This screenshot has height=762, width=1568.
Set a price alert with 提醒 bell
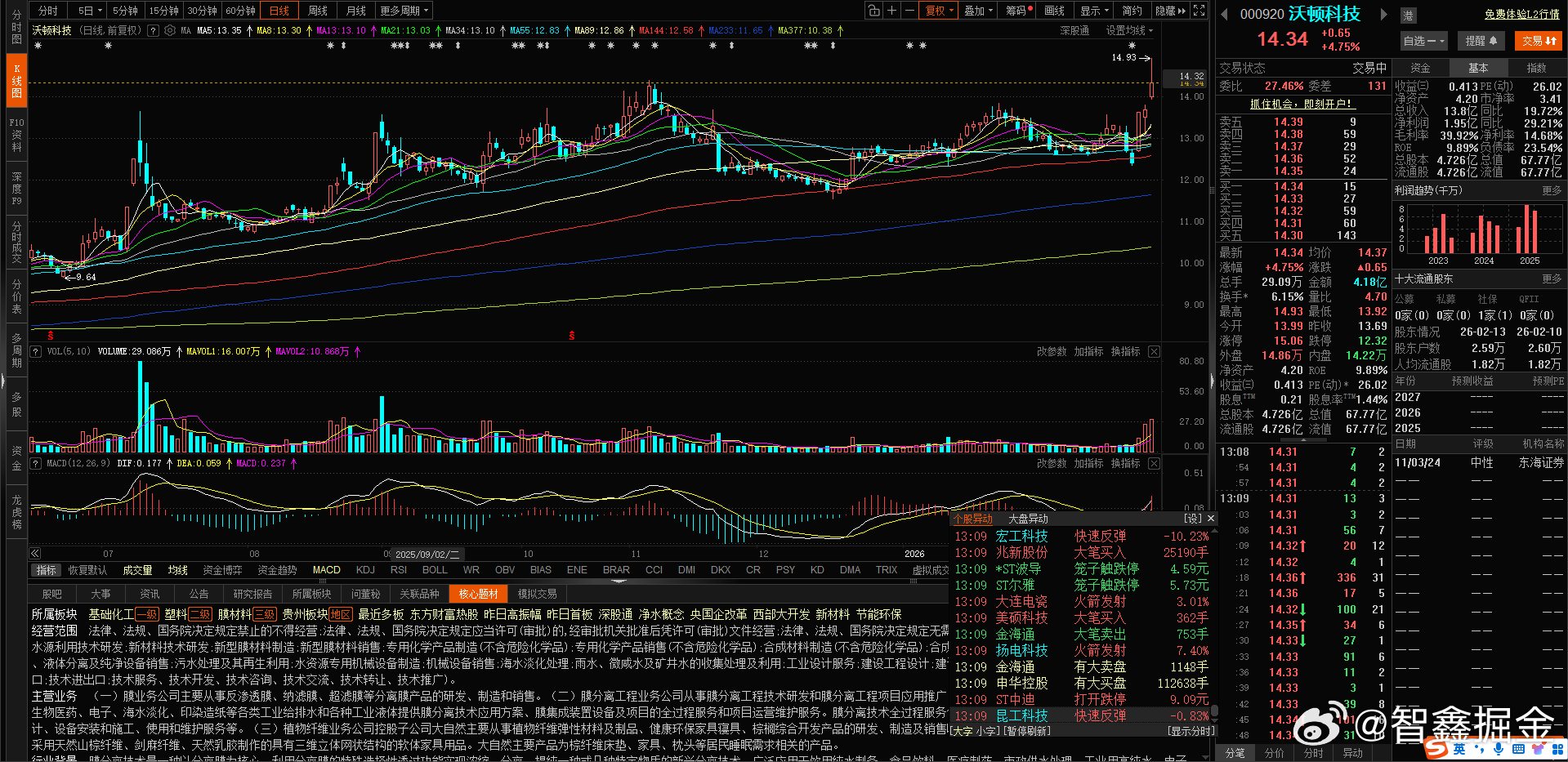pyautogui.click(x=1481, y=40)
